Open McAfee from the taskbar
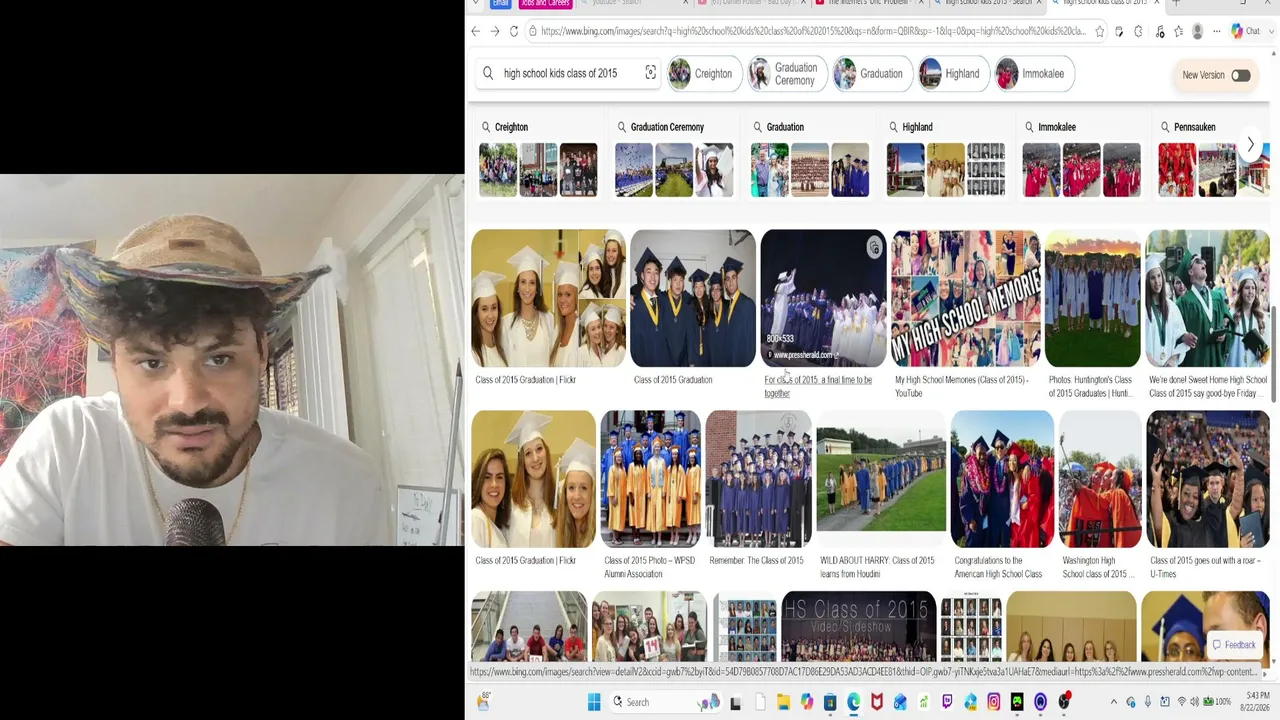The width and height of the screenshot is (1280, 720). point(877,702)
